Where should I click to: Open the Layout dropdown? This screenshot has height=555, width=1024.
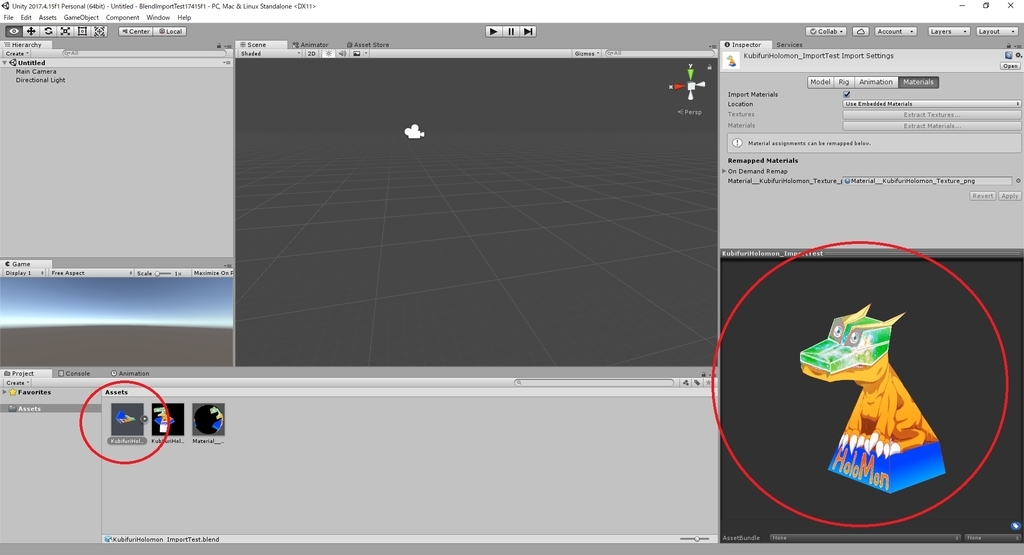[996, 31]
